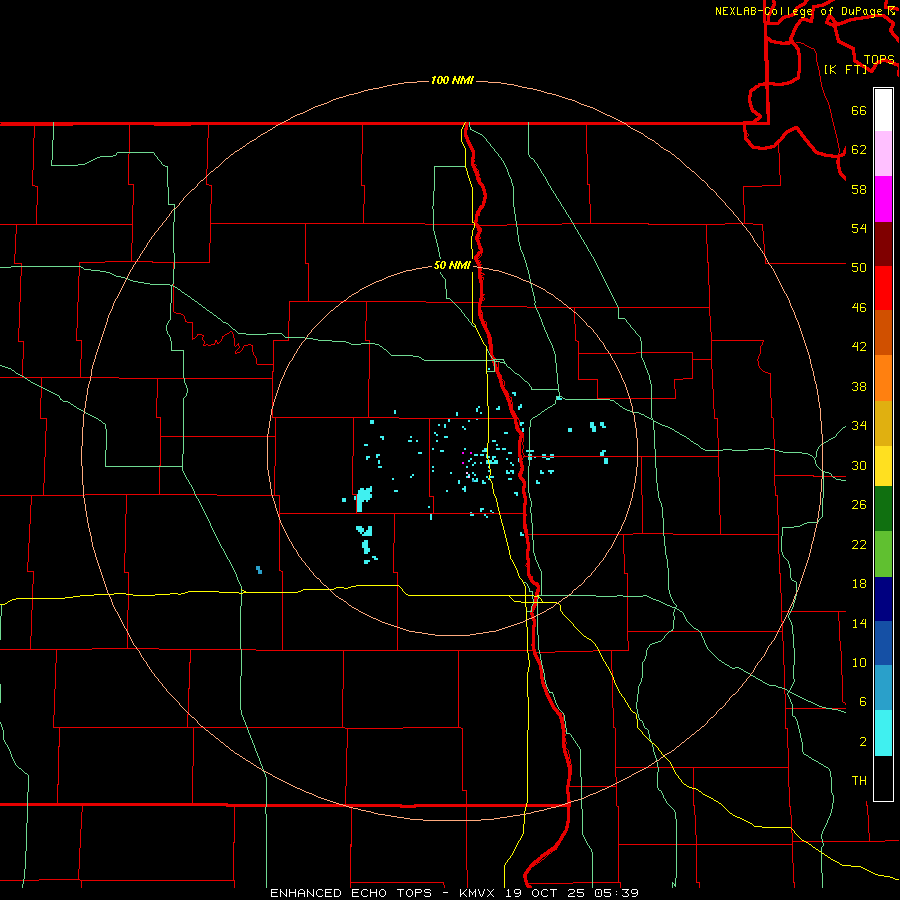
Task: Click the '62' legend value
Action: (859, 150)
